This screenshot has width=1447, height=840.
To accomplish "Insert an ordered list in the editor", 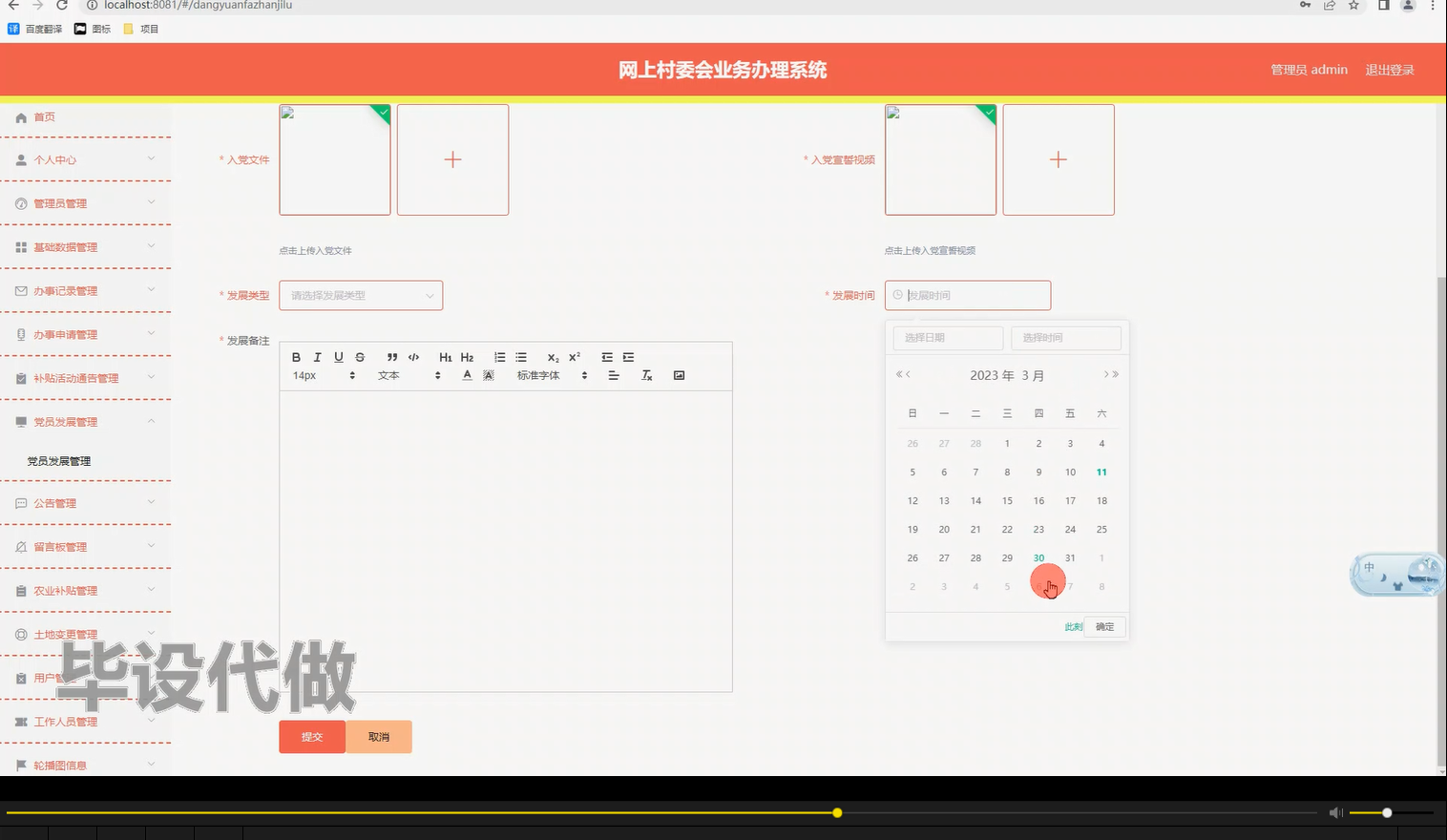I will [x=499, y=357].
